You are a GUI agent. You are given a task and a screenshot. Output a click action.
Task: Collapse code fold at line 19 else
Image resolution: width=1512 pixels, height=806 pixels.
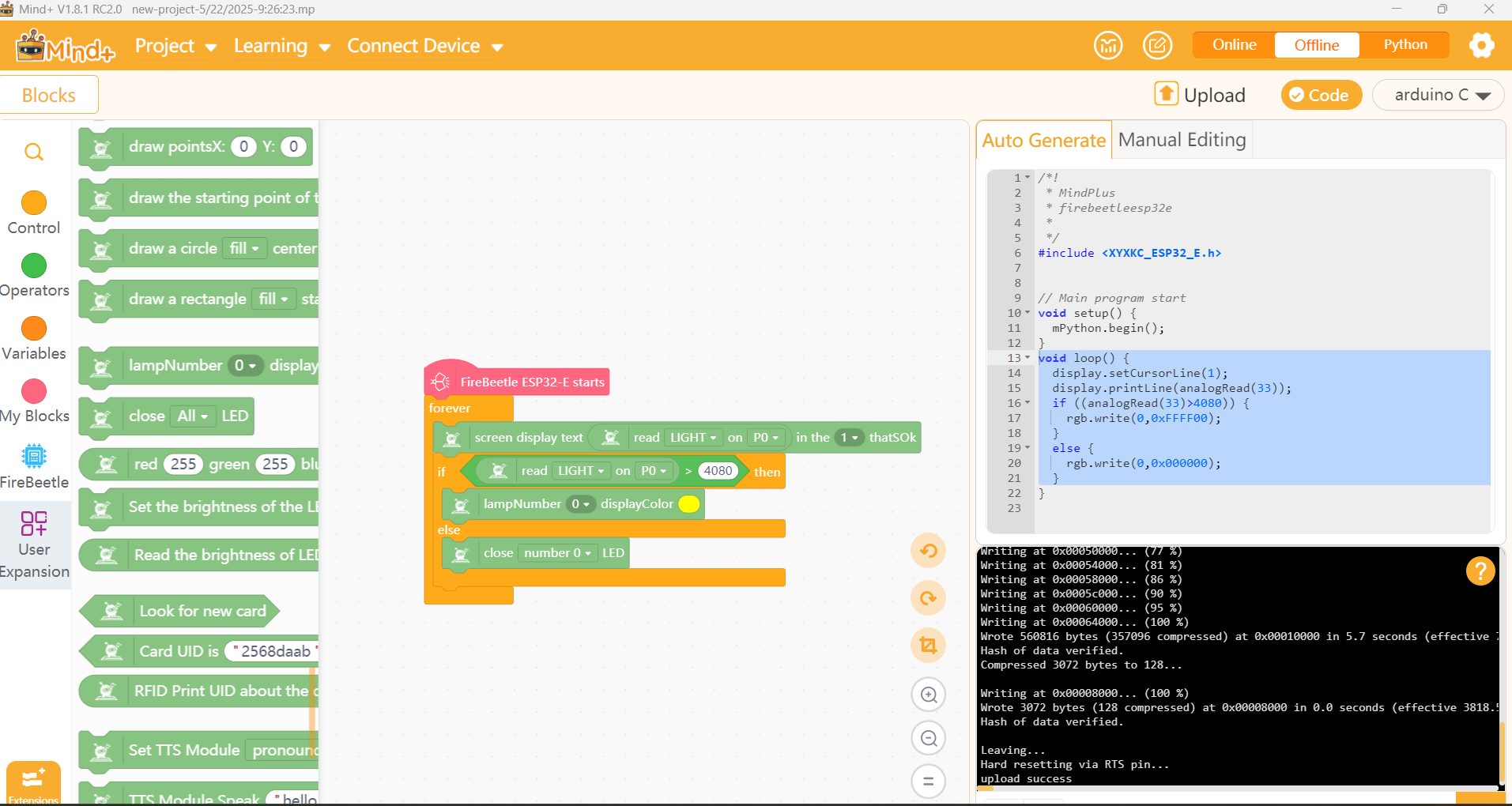coord(1027,448)
